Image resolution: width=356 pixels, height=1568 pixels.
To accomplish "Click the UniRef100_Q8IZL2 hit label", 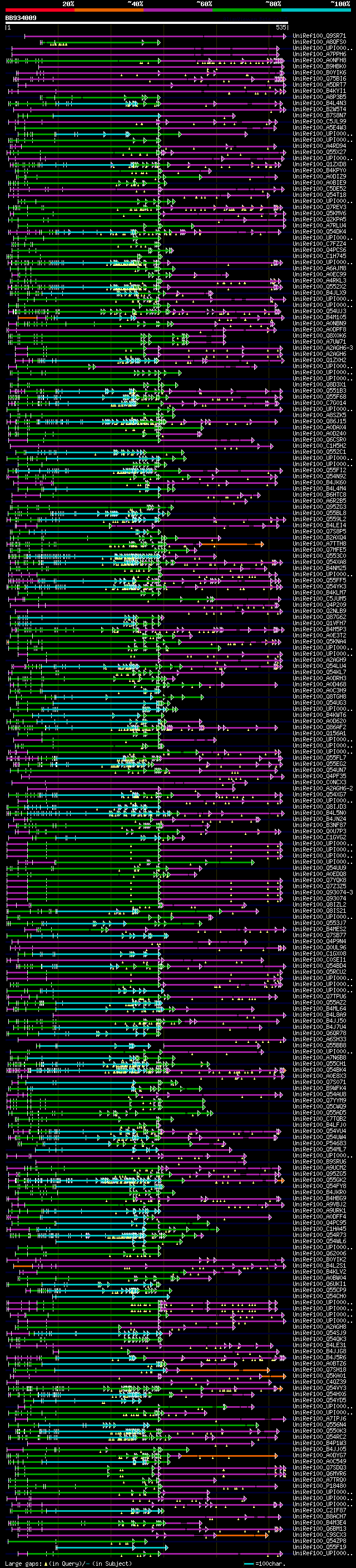I will coord(319,904).
